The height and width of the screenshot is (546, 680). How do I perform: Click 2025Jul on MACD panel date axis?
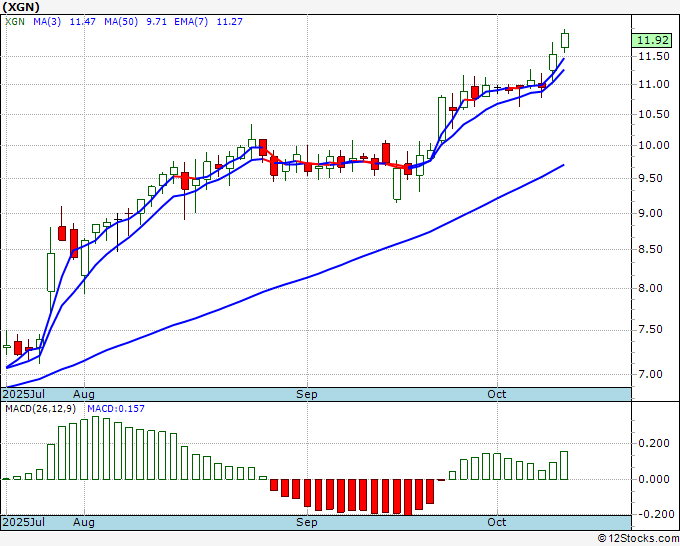[x=24, y=522]
